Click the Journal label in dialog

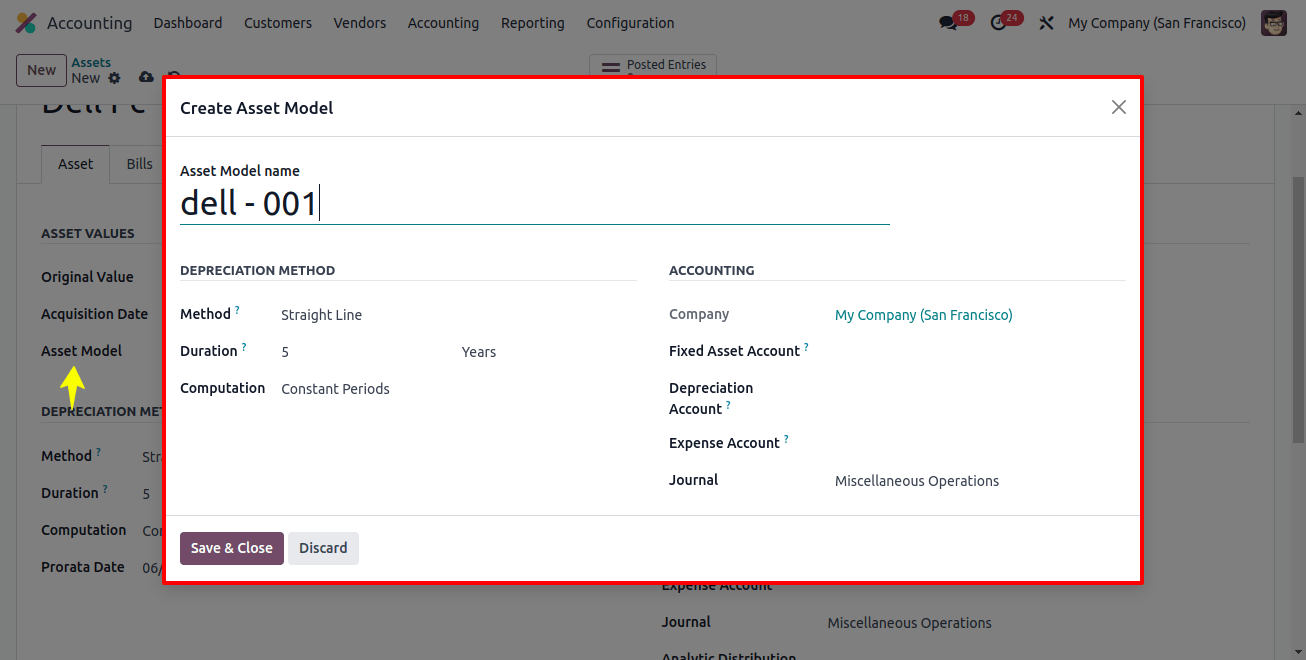click(694, 480)
